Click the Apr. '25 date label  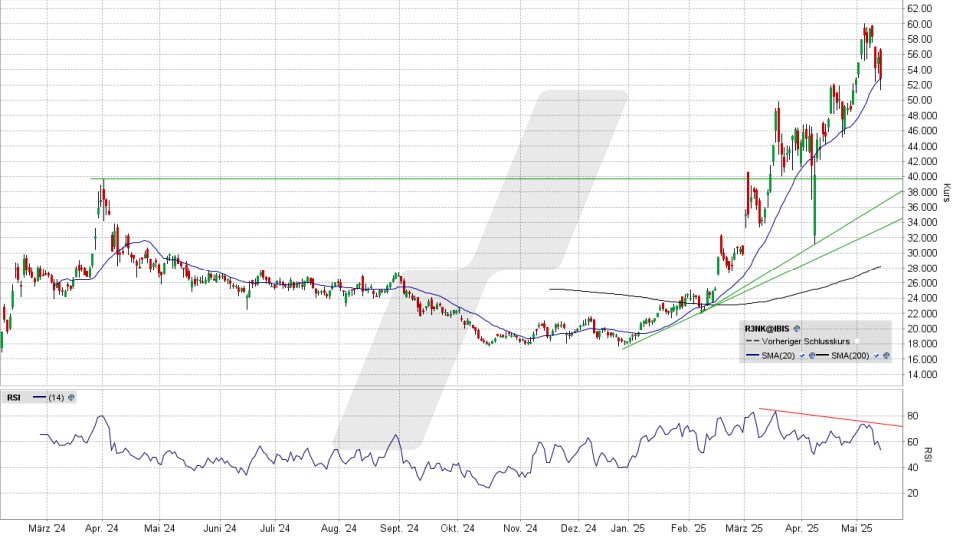tap(801, 528)
